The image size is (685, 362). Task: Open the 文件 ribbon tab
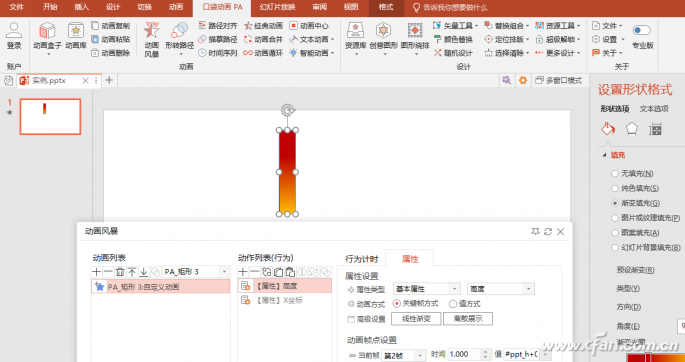[17, 7]
